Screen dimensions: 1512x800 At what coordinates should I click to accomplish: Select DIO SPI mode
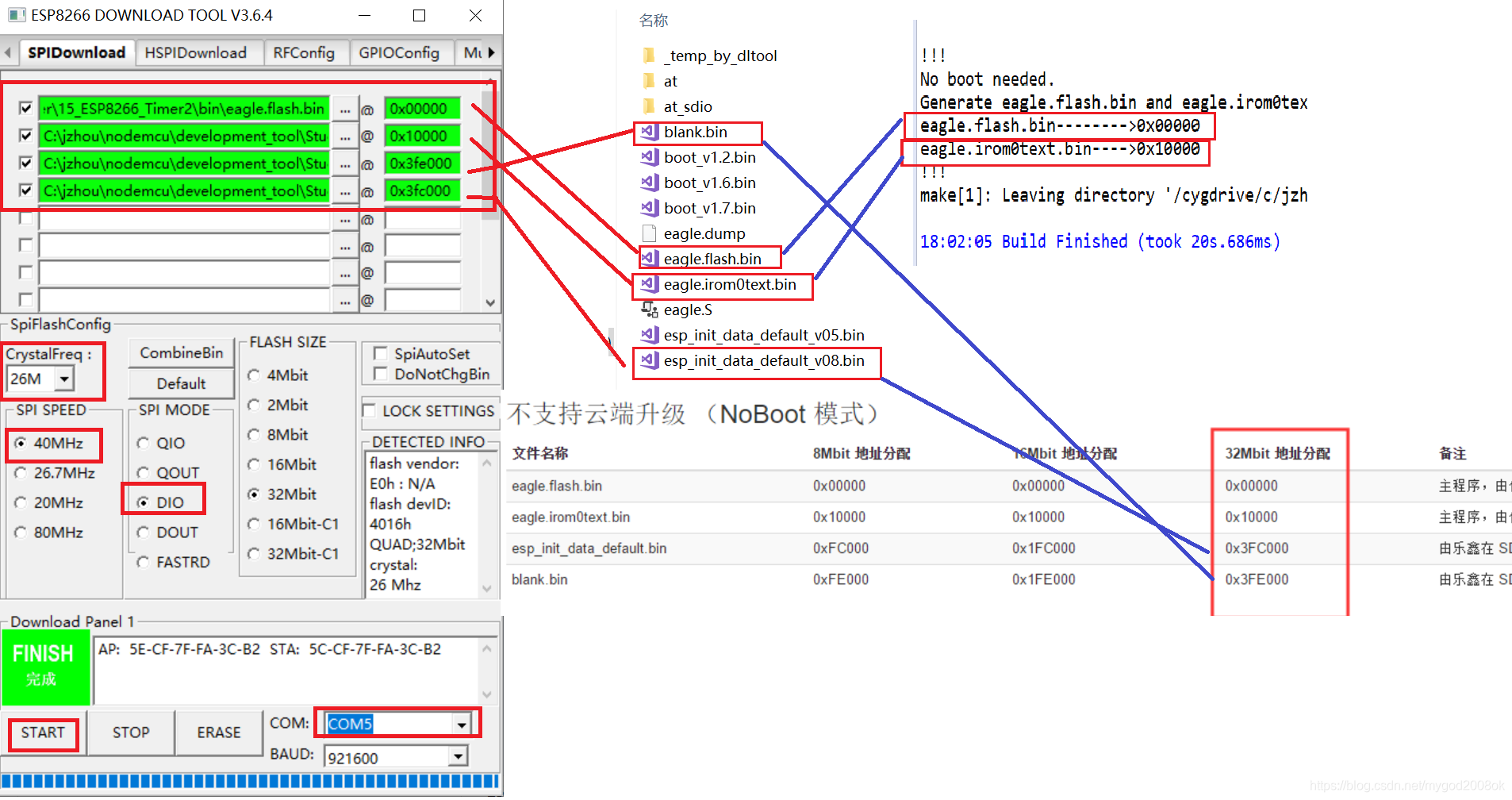pos(143,502)
